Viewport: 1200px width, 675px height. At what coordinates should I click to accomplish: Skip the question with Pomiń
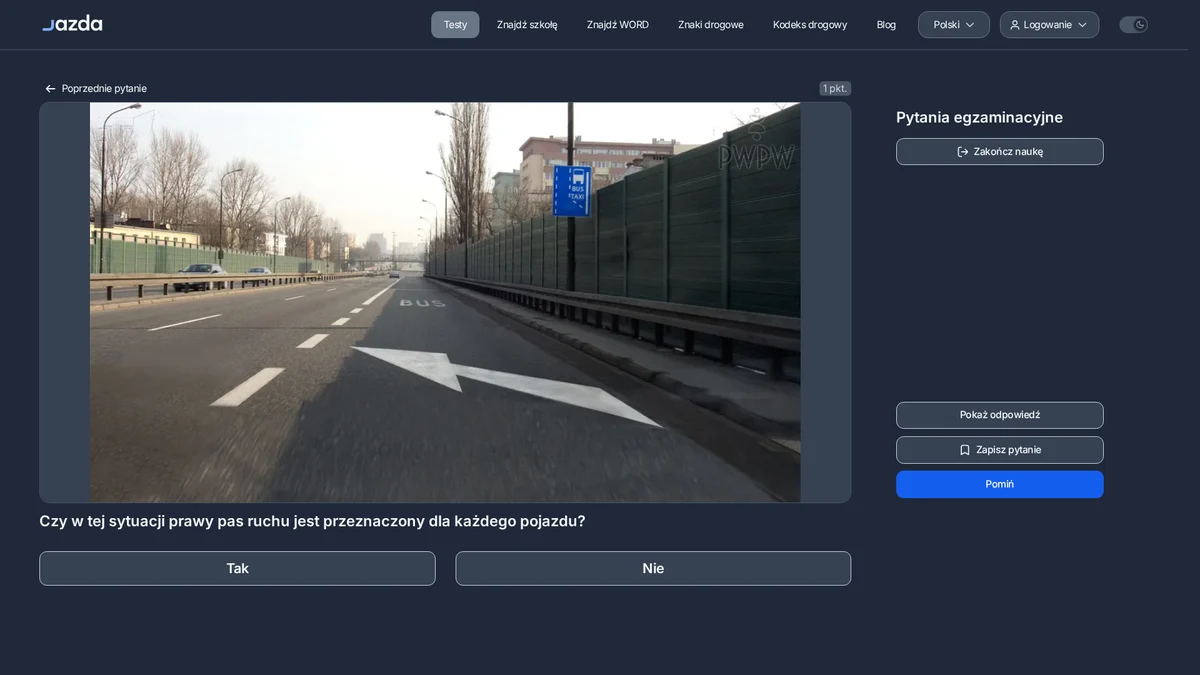tap(1000, 484)
